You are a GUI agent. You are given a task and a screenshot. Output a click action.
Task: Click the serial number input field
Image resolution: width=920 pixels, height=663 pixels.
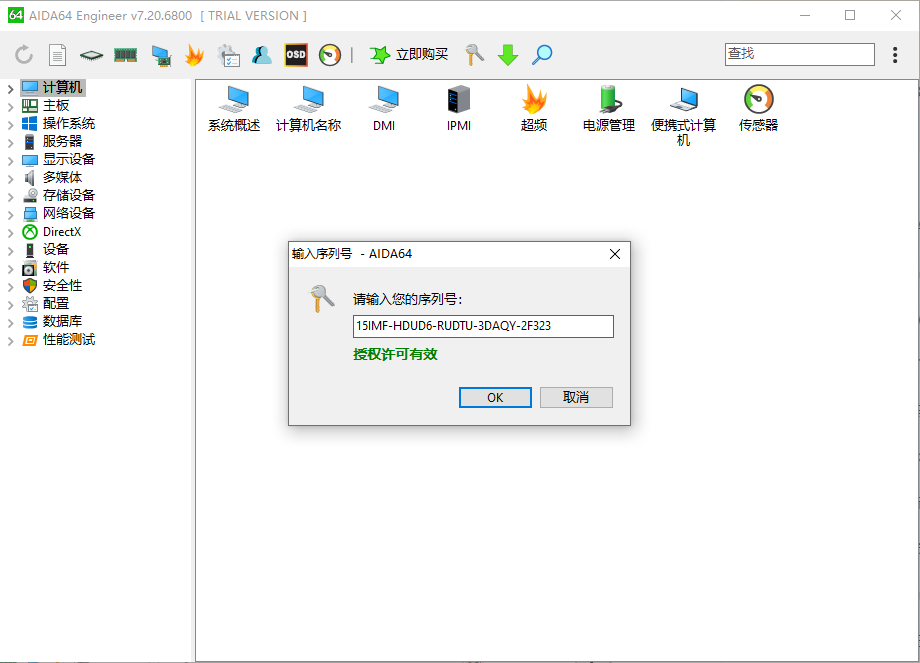482,327
